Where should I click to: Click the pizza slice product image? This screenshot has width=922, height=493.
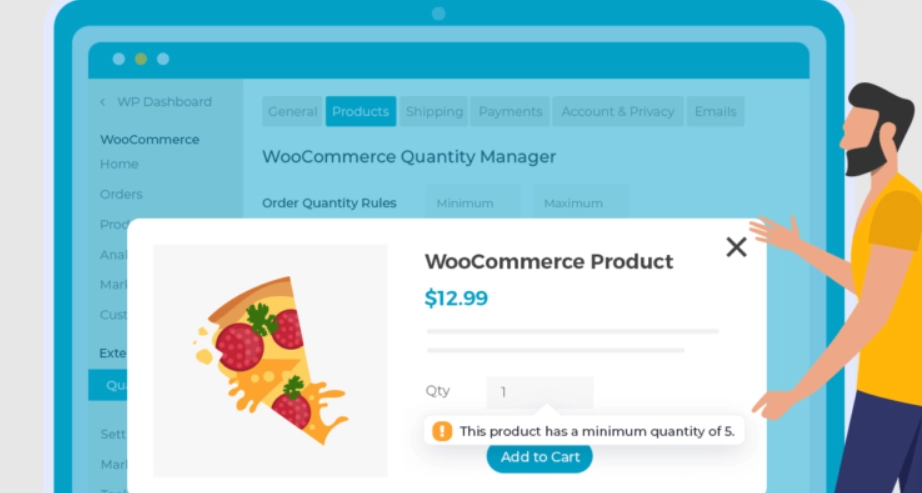tap(270, 360)
